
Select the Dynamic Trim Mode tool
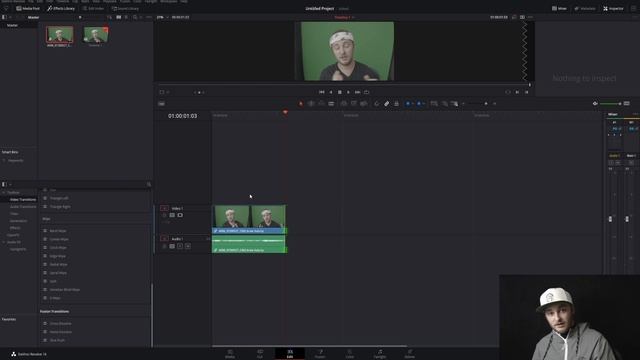click(x=321, y=104)
